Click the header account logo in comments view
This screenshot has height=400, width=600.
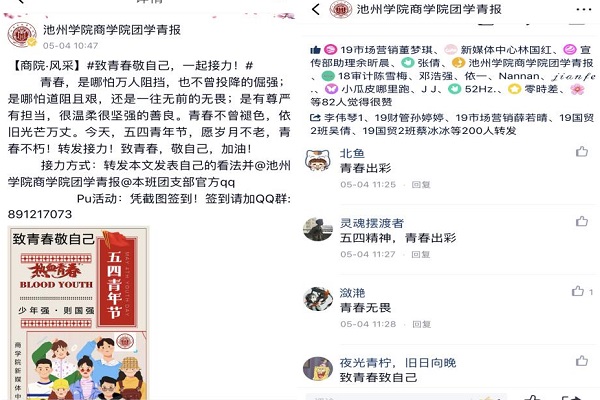[340, 9]
